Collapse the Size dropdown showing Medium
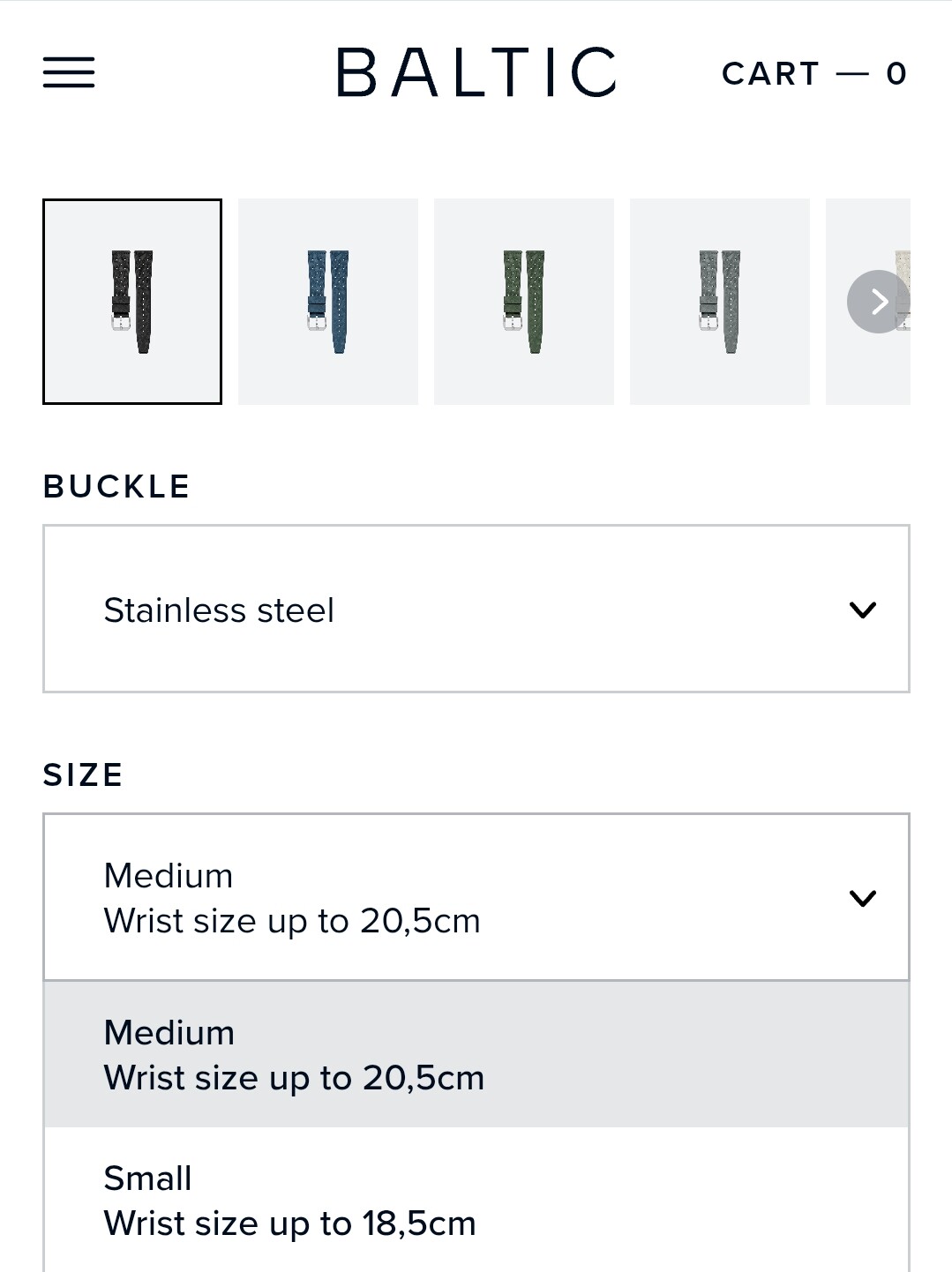This screenshot has height=1272, width=952. tap(476, 897)
